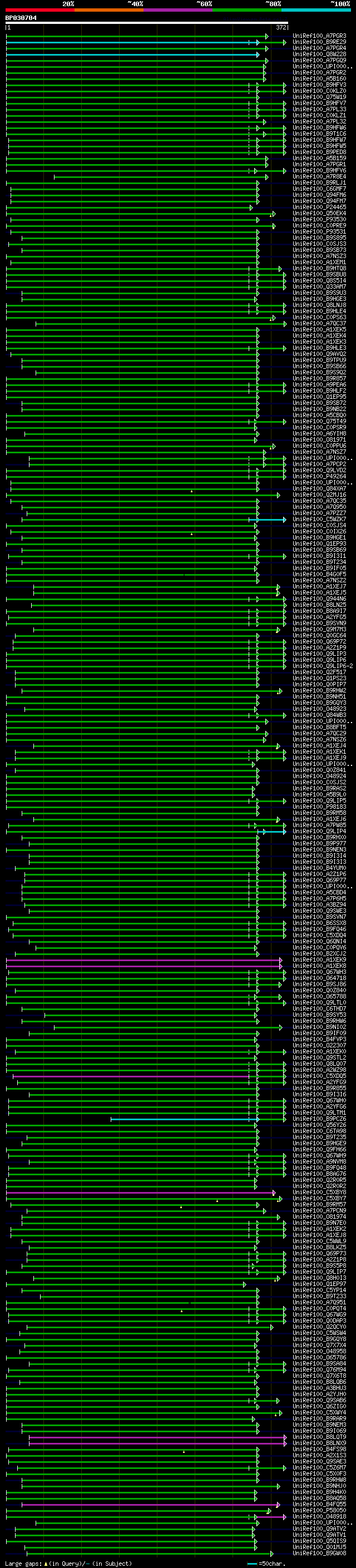The image size is (356, 1568).
Task: Select the UniRef100_A7PW85 label
Action: (x=319, y=825)
